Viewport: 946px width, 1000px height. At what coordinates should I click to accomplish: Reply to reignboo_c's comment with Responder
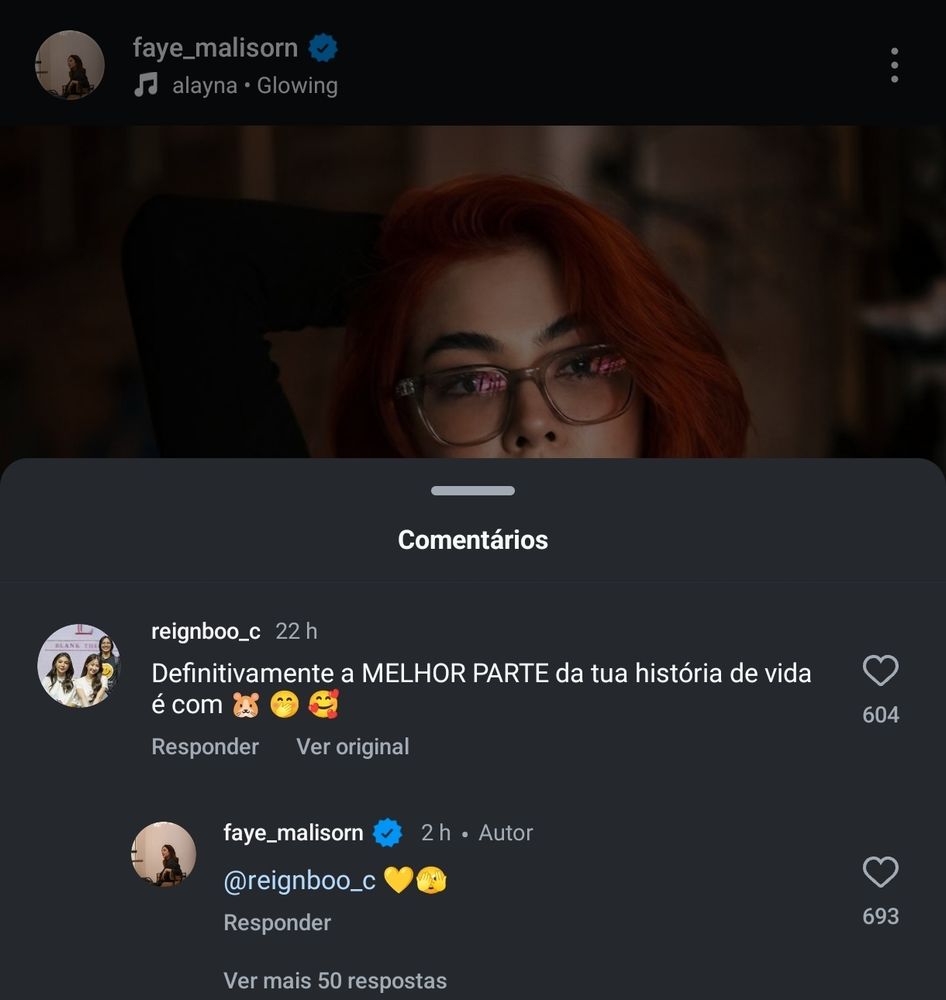tap(205, 746)
